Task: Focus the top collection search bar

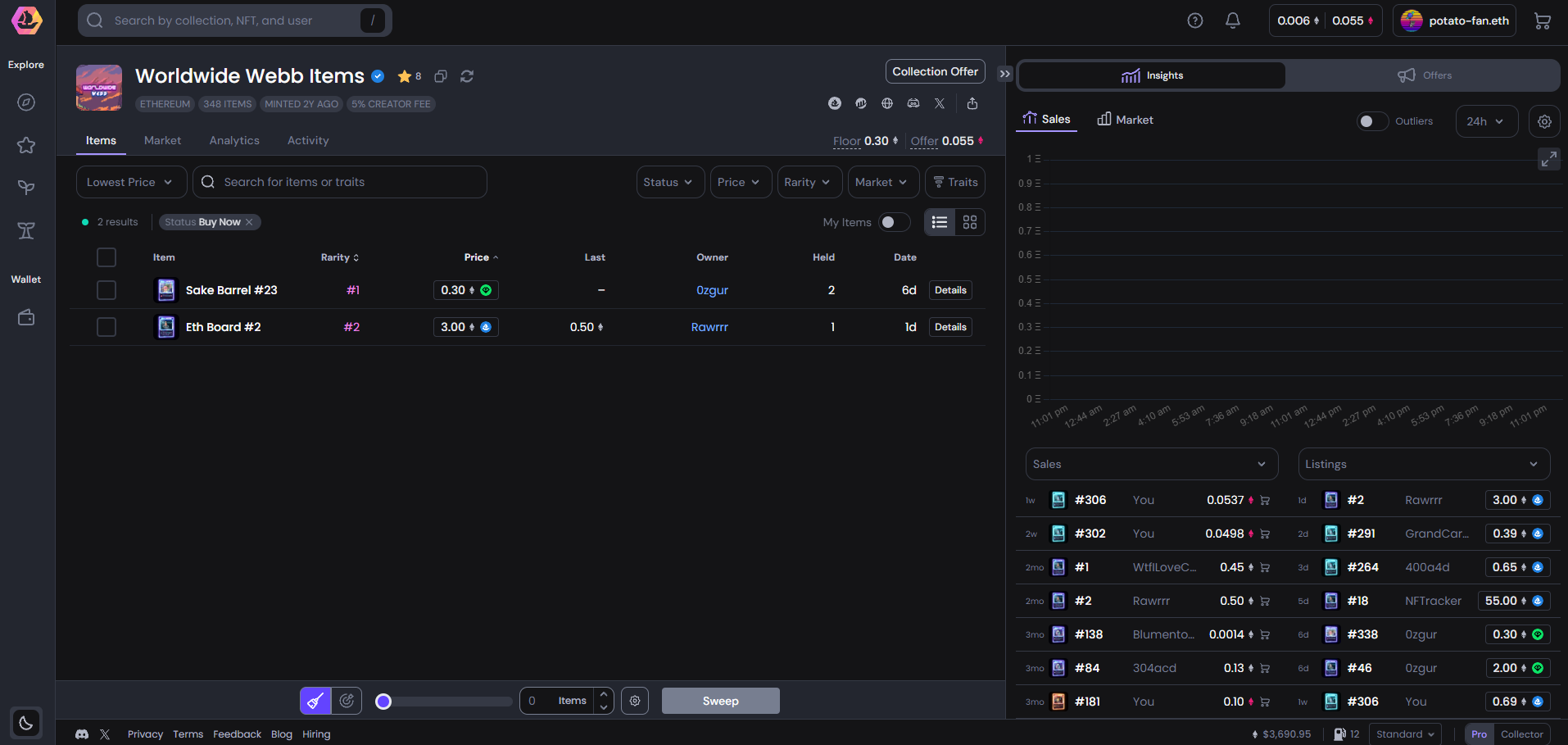Action: pyautogui.click(x=234, y=20)
